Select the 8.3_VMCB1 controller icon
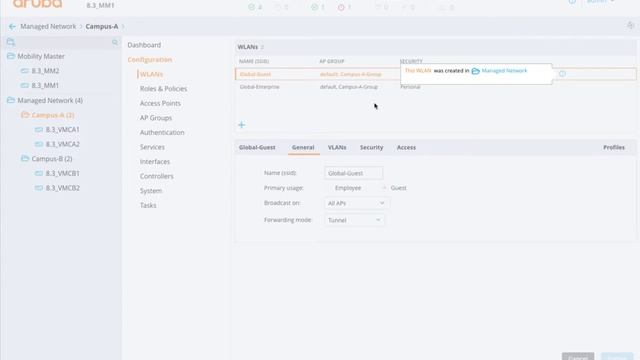Screen dimensions: 640x360 (39, 173)
